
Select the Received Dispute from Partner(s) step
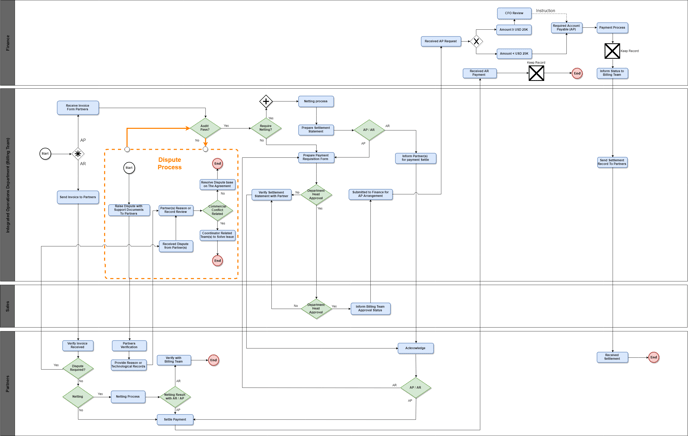coord(176,246)
